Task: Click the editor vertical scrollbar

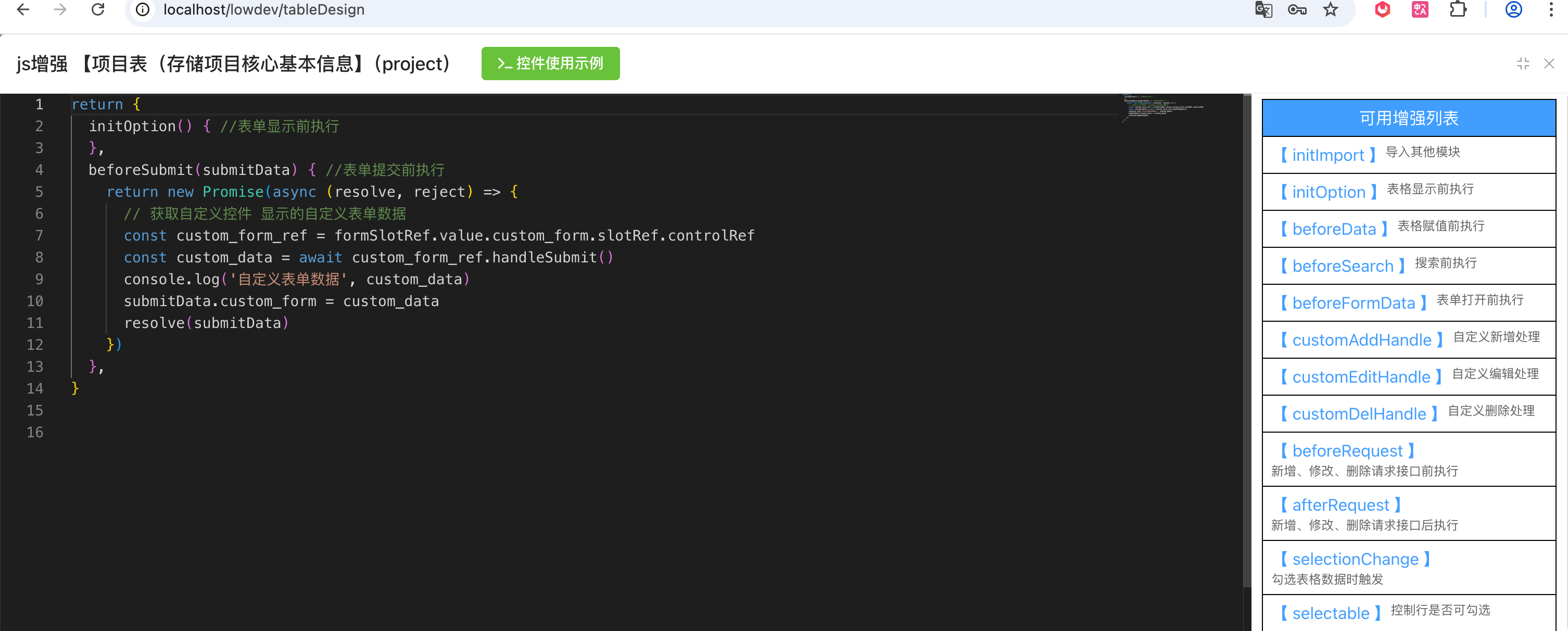Action: (x=1247, y=341)
